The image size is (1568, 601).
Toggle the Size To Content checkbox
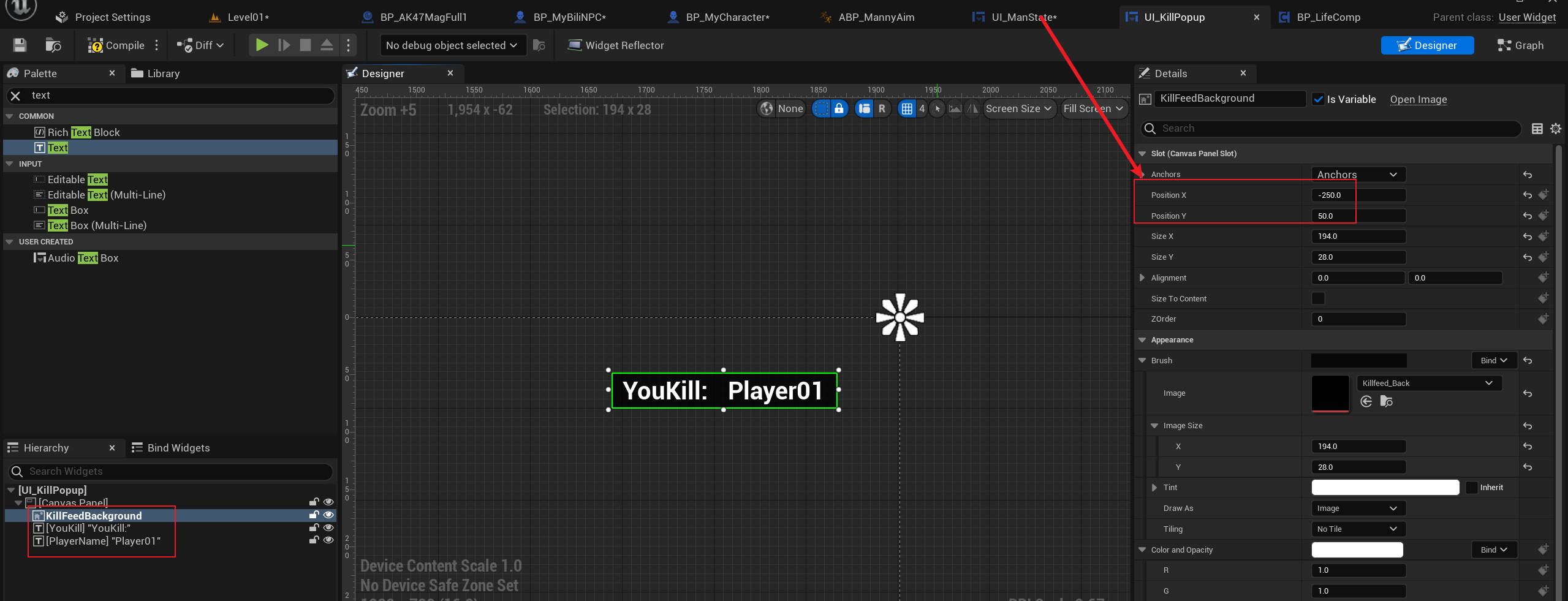1318,298
